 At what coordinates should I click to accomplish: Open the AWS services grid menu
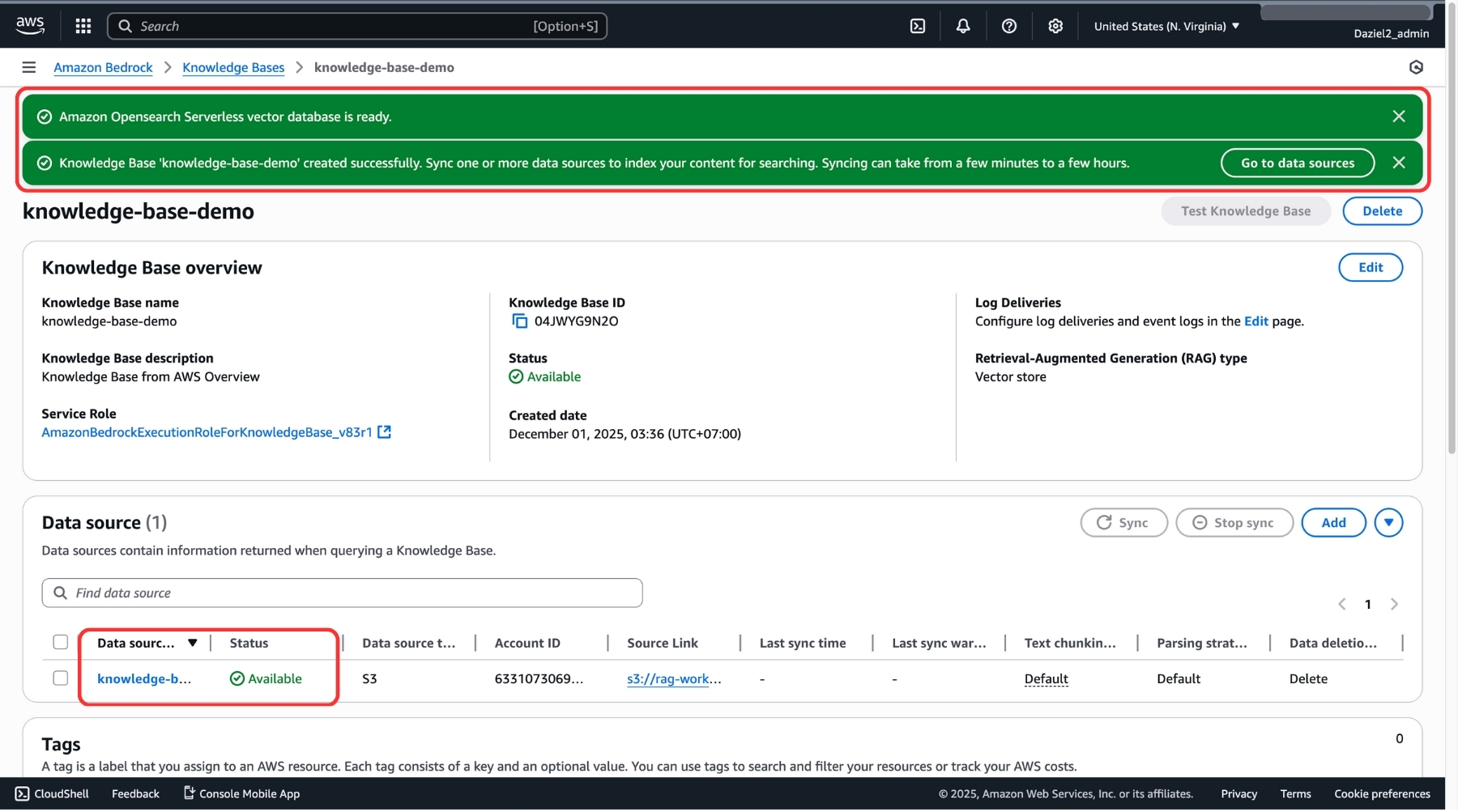tap(83, 26)
